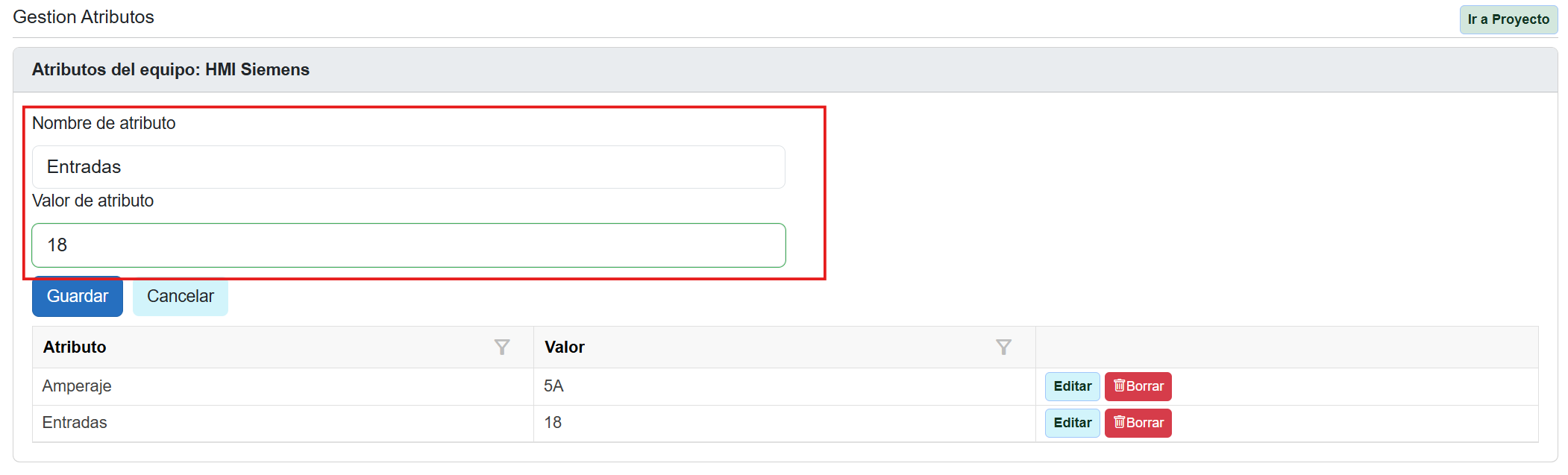The width and height of the screenshot is (1568, 475).
Task: Select the Entradas cell in the table
Action: click(x=75, y=423)
